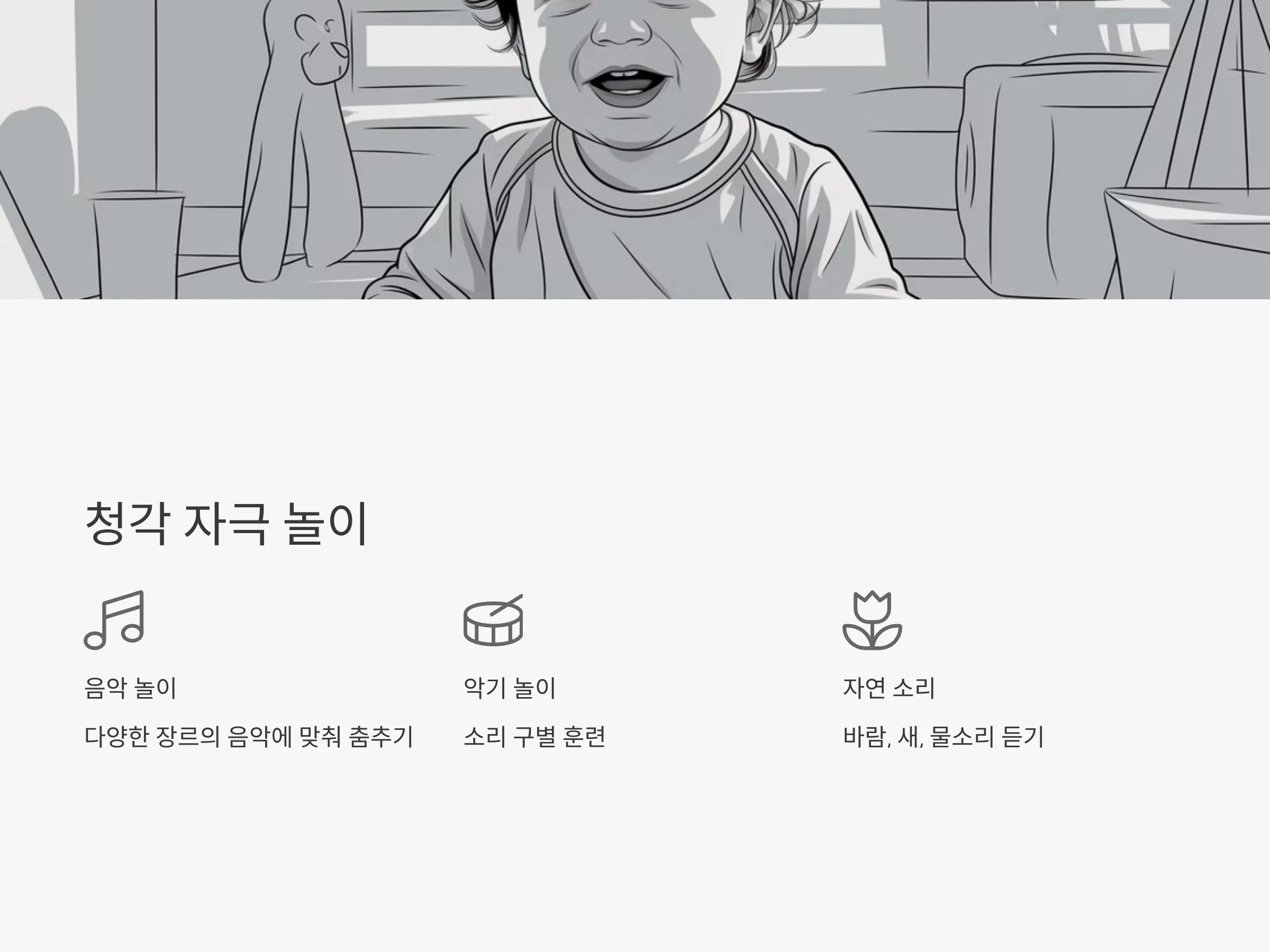Select the 청각 자극 놀이 heading
The height and width of the screenshot is (952, 1270).
click(226, 524)
